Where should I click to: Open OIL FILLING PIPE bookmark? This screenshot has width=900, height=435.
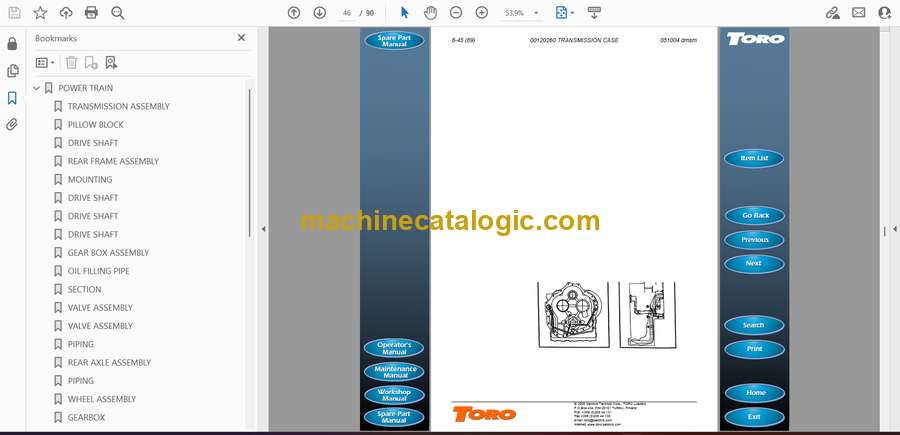point(98,271)
